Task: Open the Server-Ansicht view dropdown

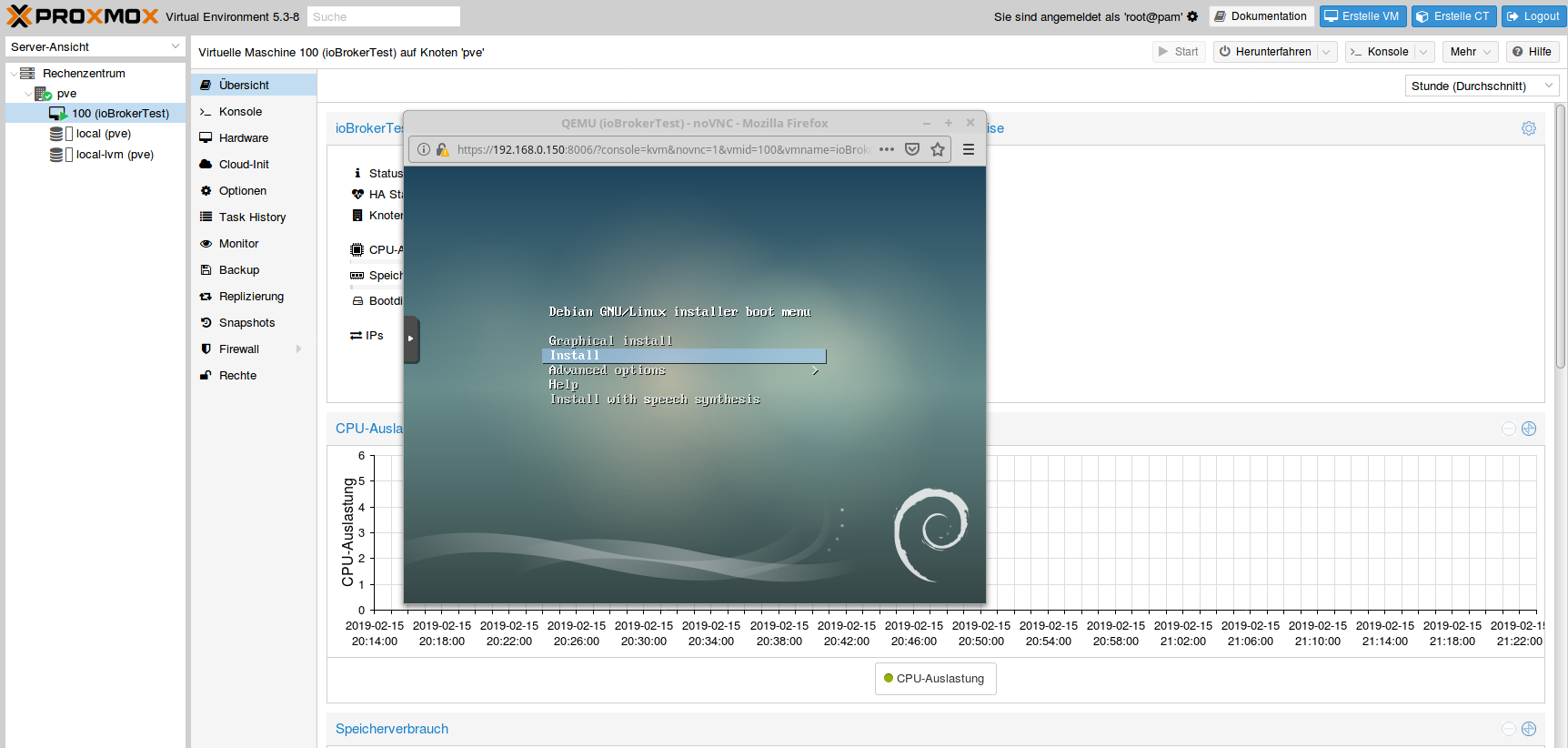Action: [x=95, y=46]
